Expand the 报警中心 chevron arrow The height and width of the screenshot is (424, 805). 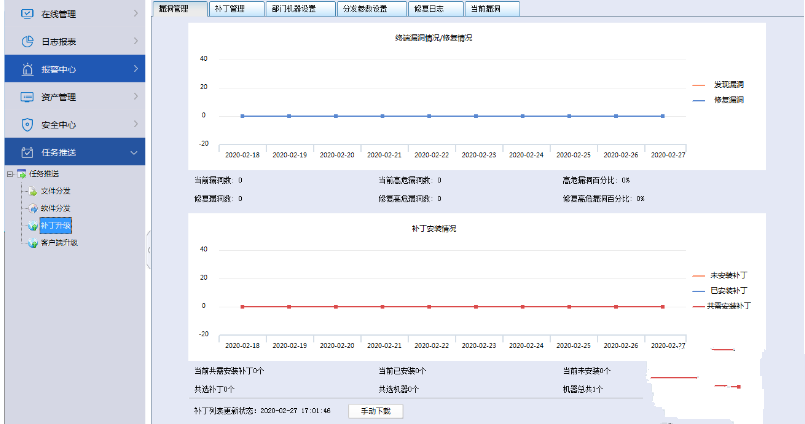[136, 69]
